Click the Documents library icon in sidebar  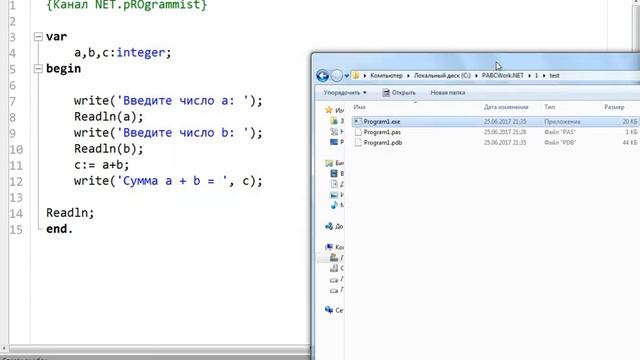tap(334, 184)
